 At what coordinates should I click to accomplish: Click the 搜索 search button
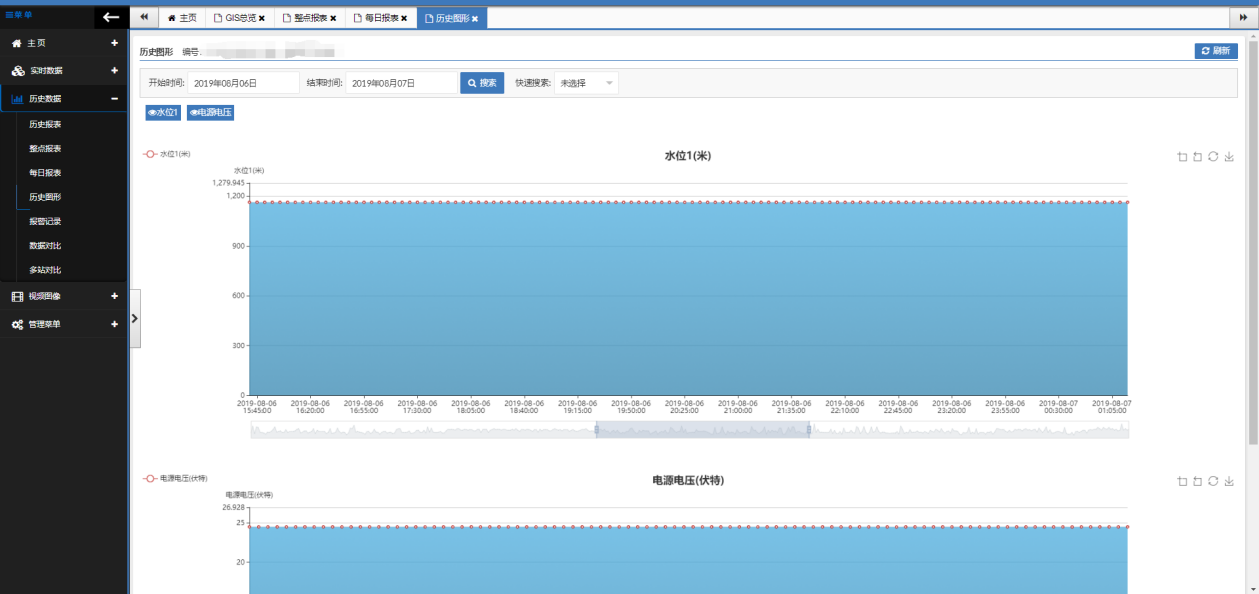482,83
